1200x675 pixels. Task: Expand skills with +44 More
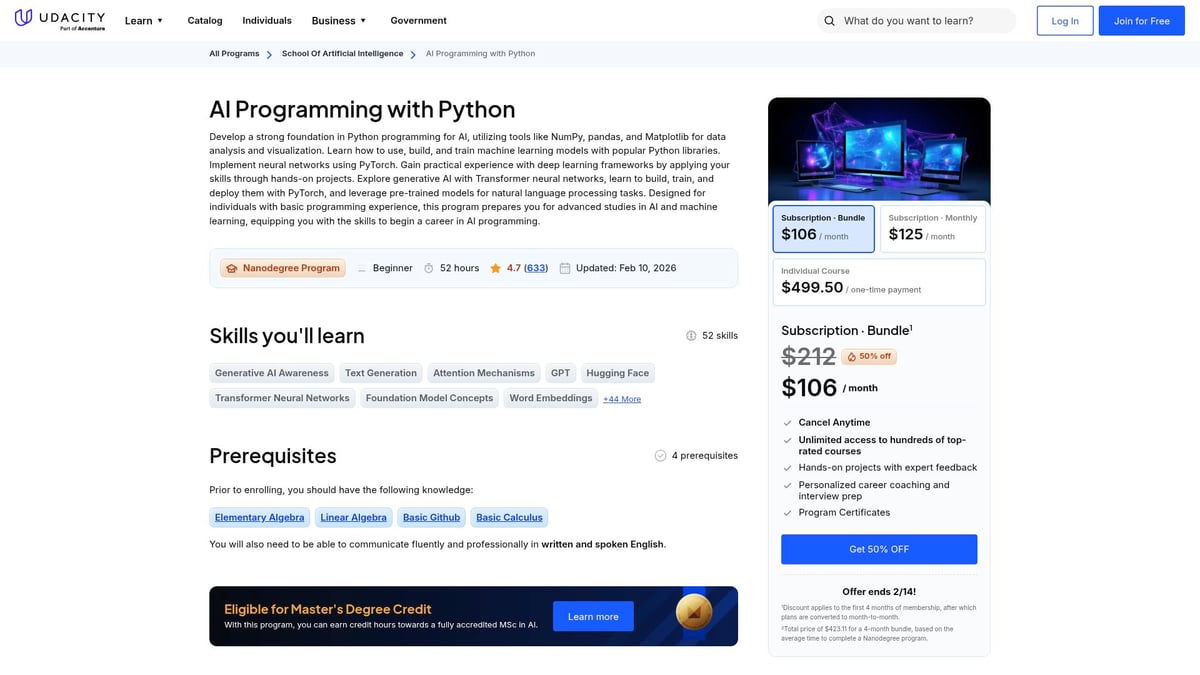click(622, 399)
